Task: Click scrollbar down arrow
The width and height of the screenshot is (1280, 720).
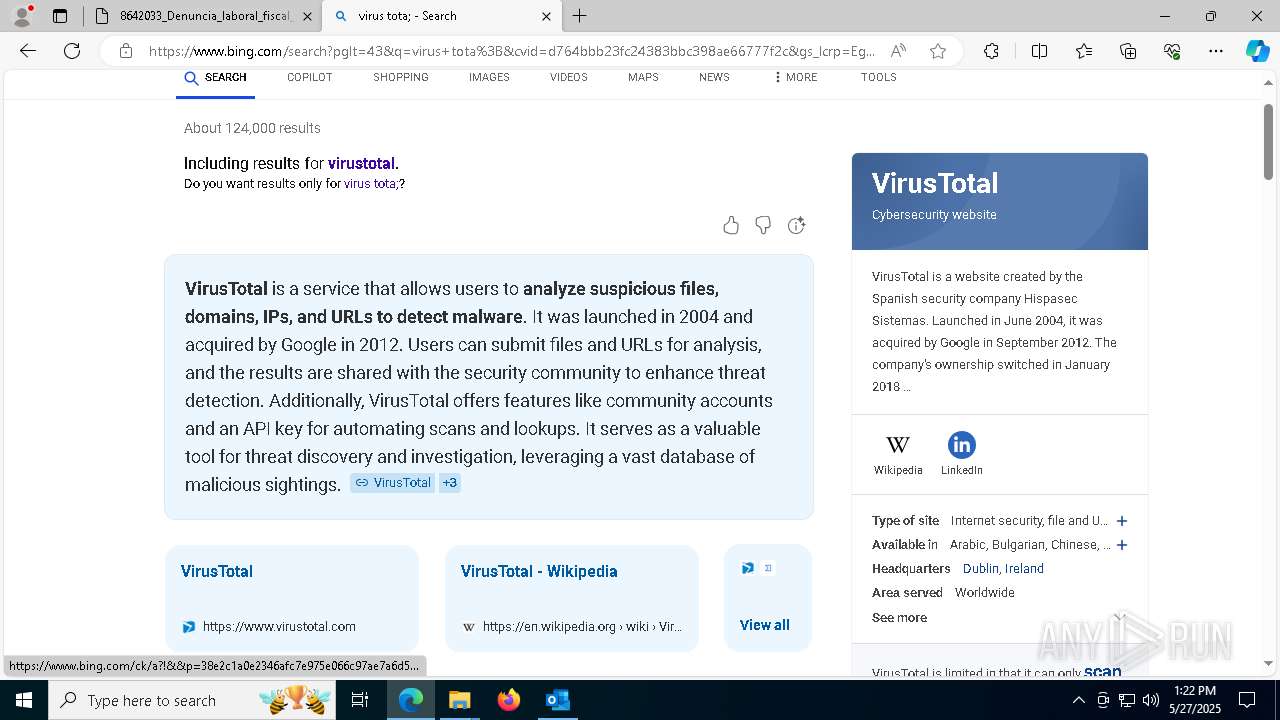Action: (1268, 663)
